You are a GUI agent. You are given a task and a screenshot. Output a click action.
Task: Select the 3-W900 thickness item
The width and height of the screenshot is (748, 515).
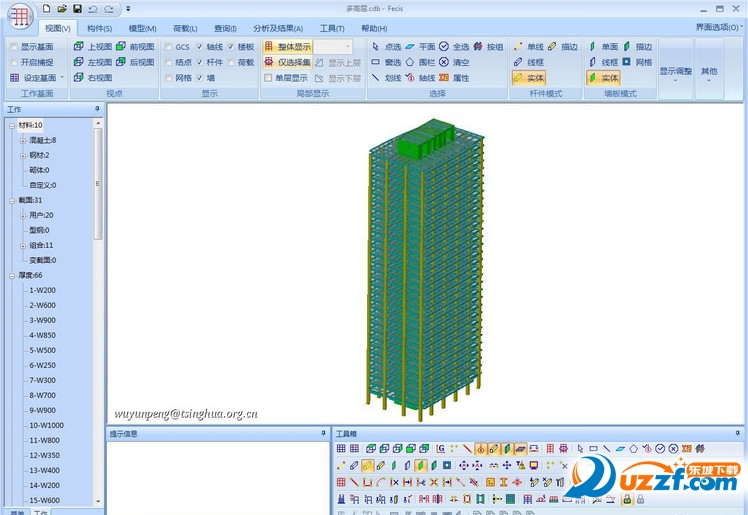point(42,320)
